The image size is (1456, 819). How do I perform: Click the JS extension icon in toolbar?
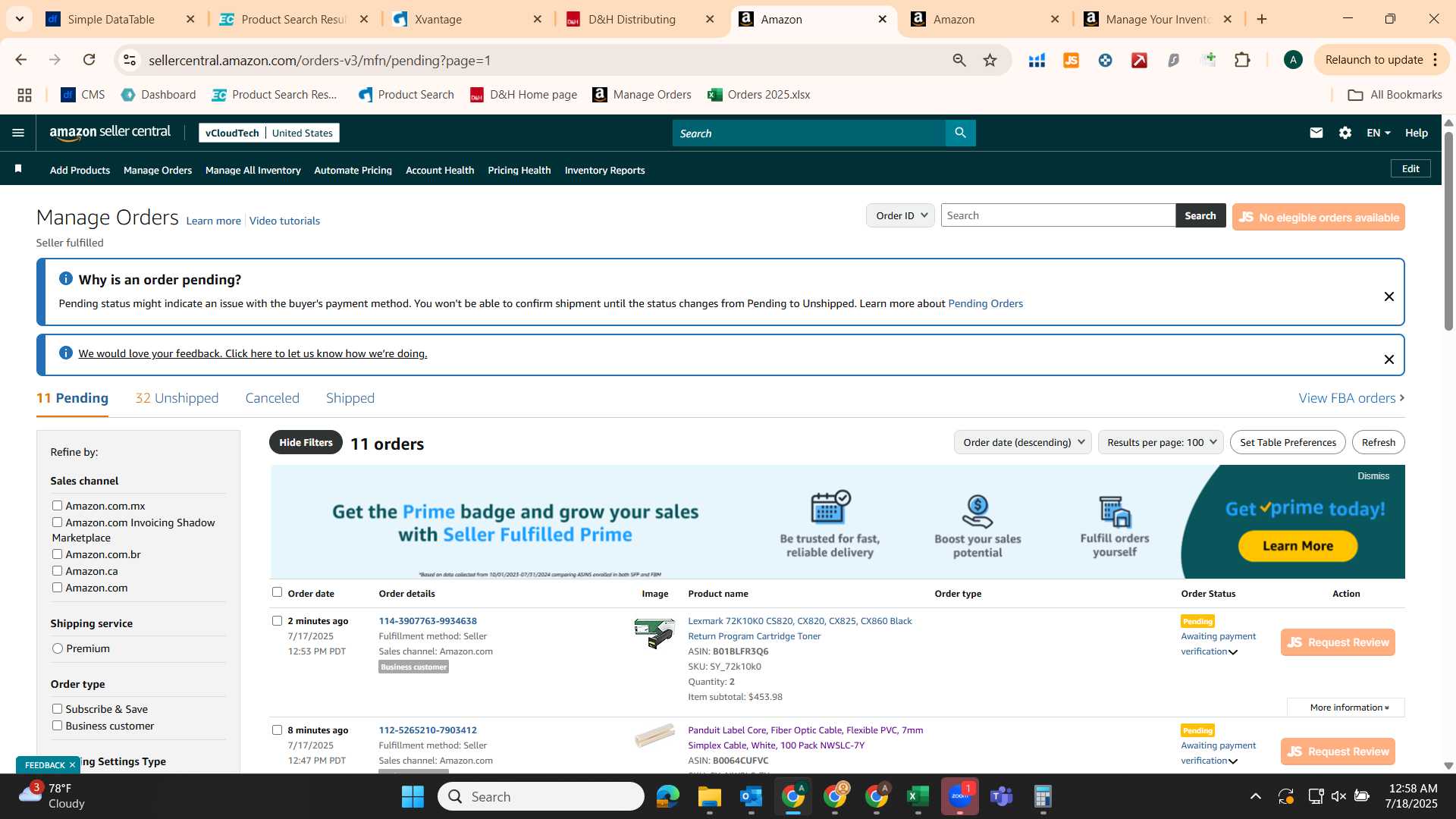tap(1071, 60)
